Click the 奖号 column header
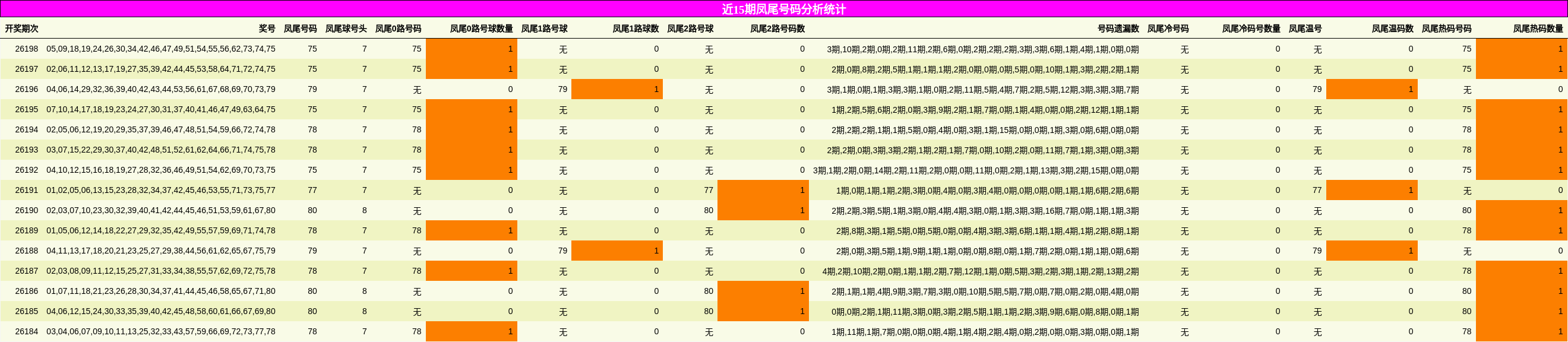 coord(267,28)
